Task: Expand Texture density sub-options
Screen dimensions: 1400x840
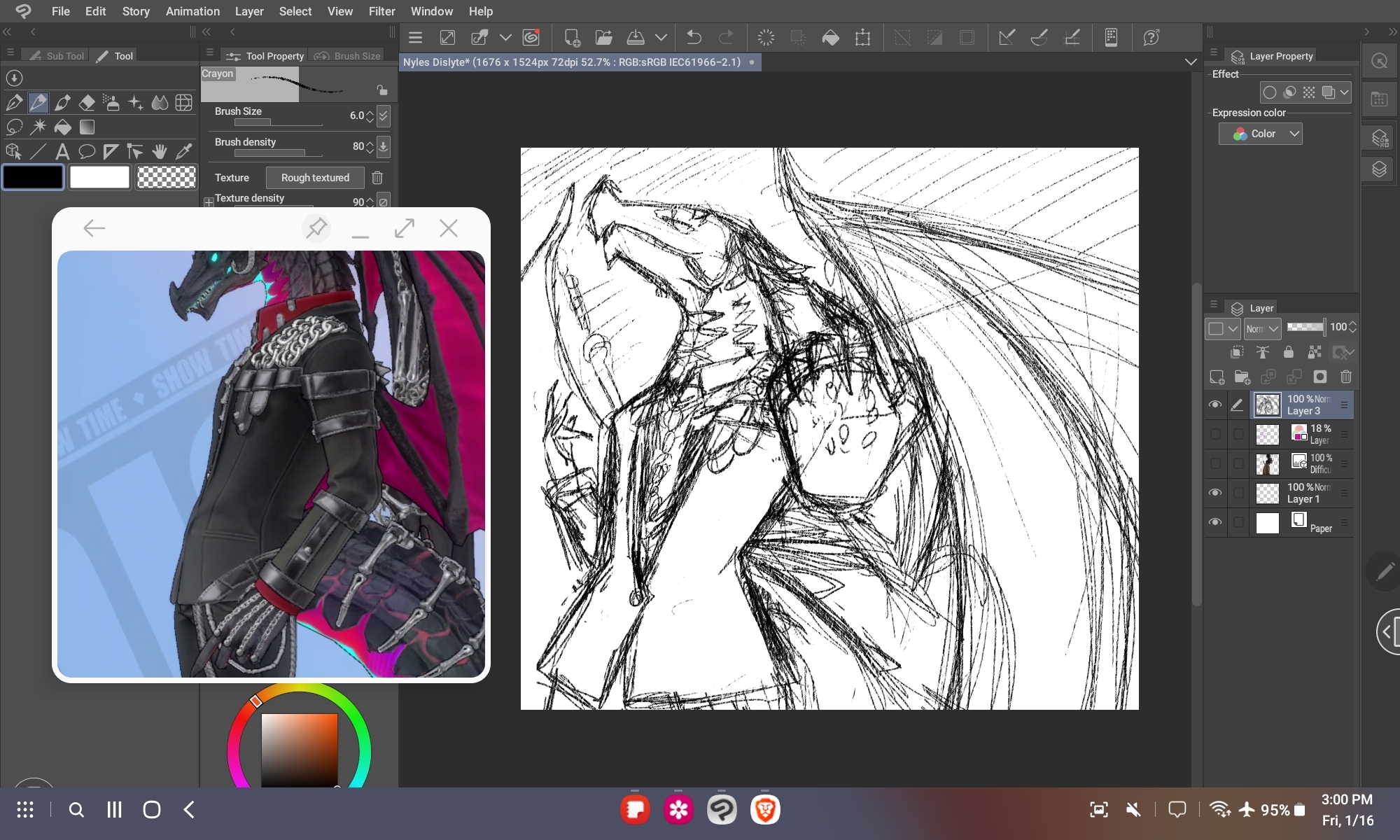Action: click(209, 202)
